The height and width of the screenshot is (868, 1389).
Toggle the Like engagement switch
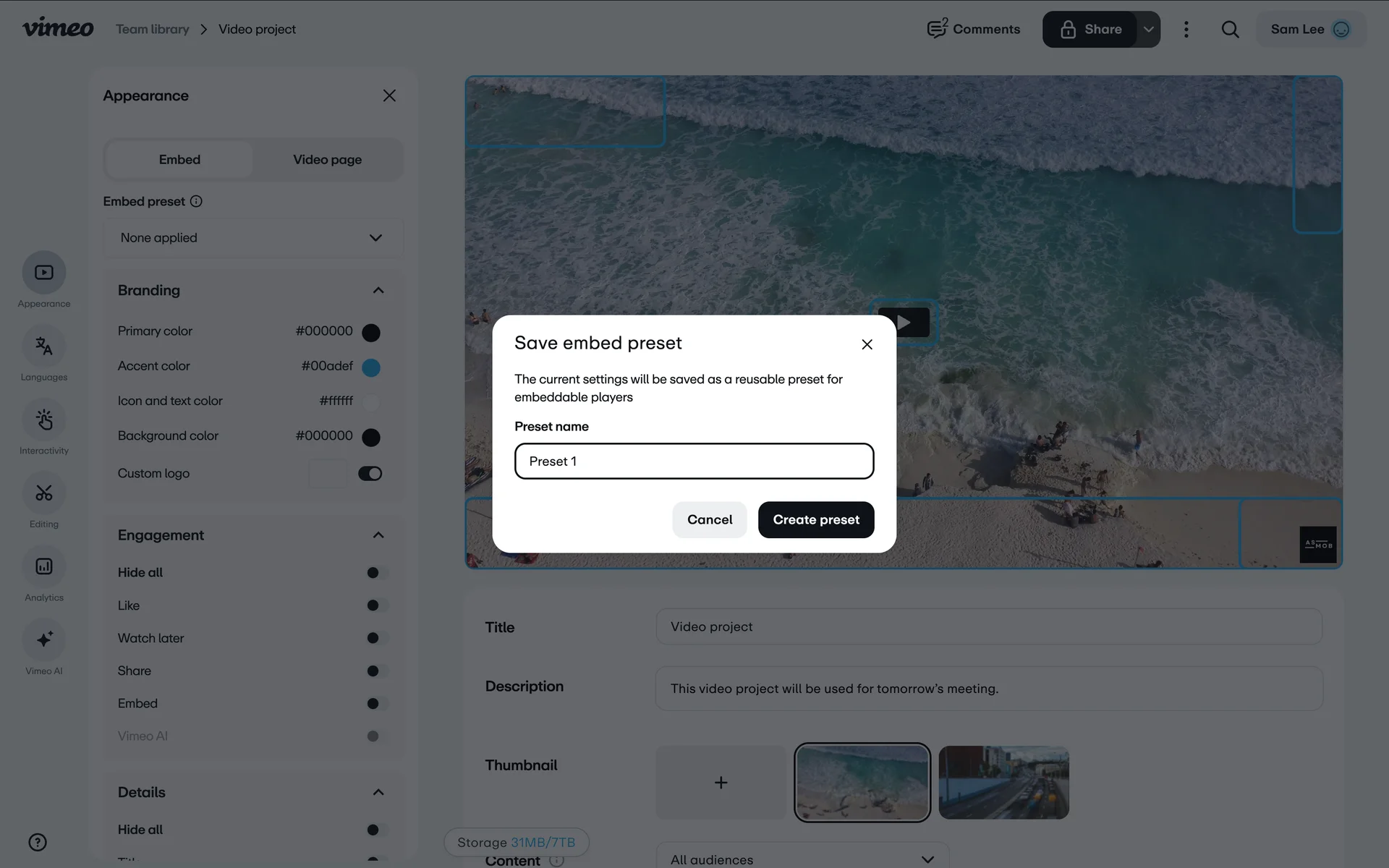(376, 605)
